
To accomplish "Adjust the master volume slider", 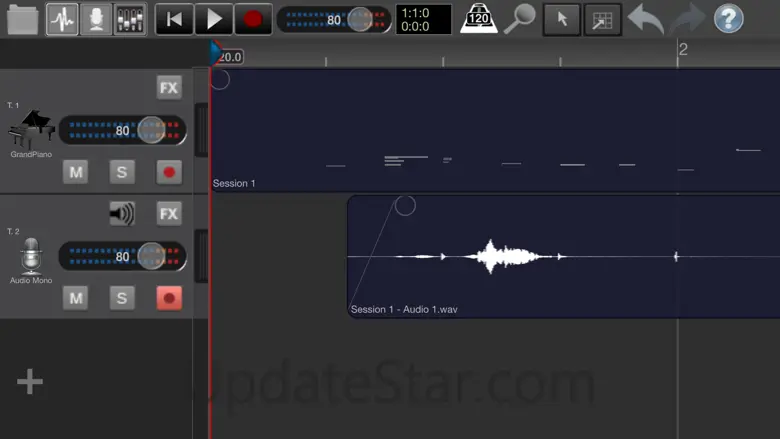I will point(334,19).
